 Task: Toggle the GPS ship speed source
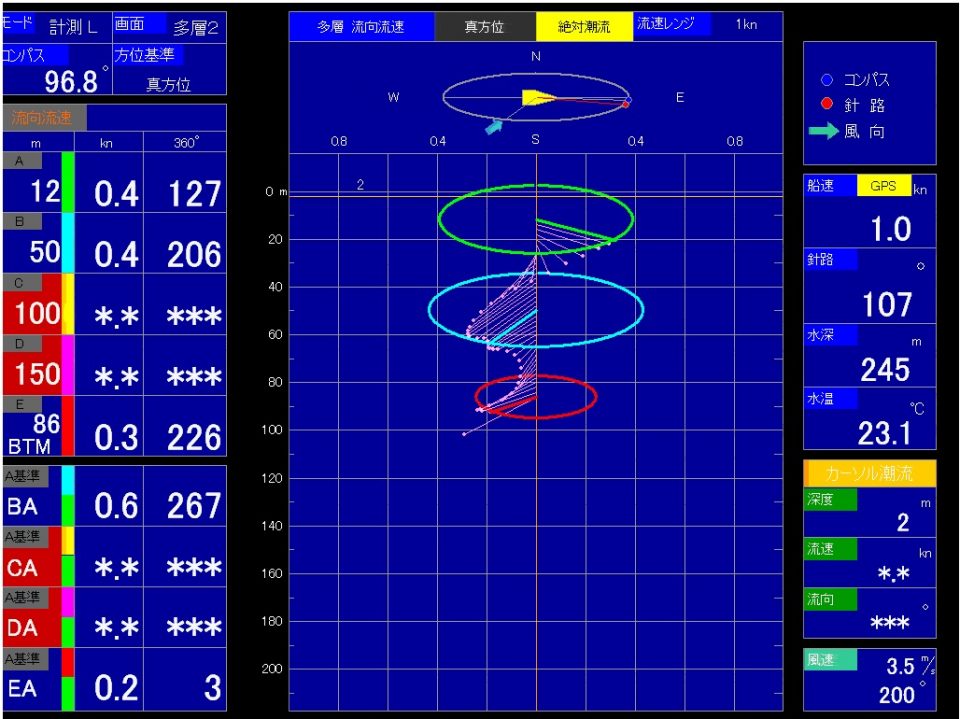tap(883, 186)
